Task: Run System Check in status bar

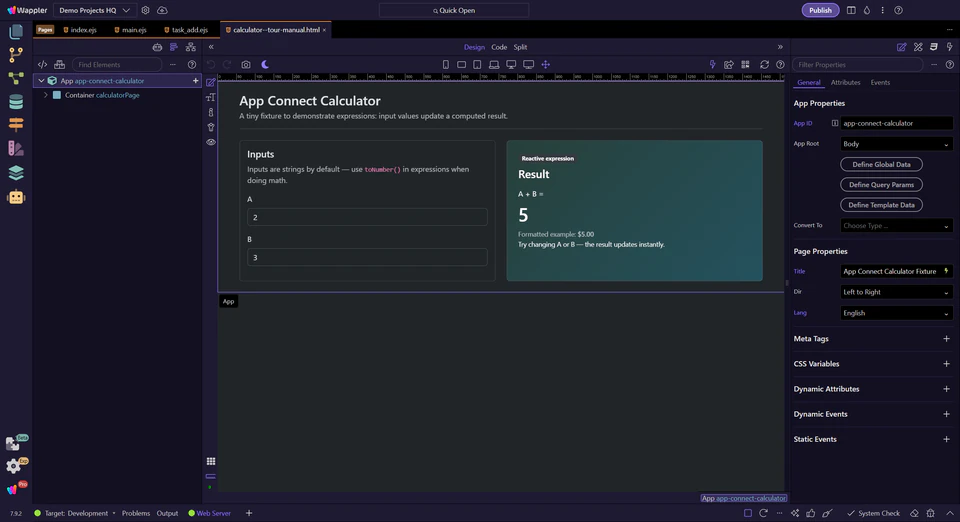Action: pyautogui.click(x=873, y=513)
